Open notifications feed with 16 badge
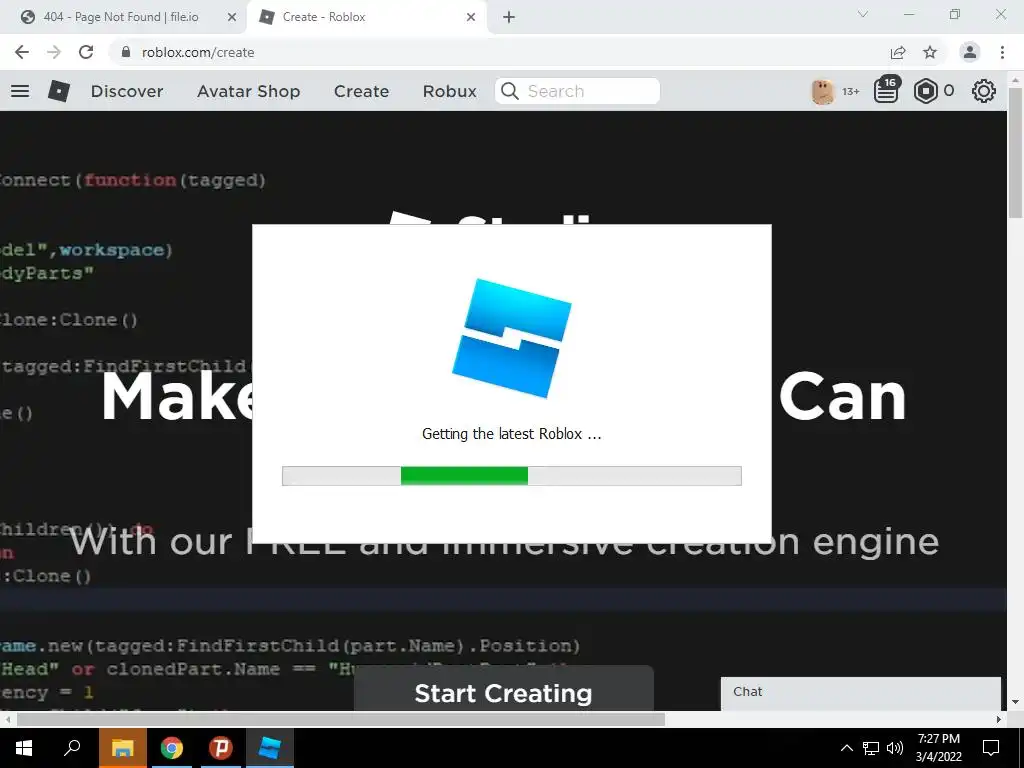 tap(886, 90)
